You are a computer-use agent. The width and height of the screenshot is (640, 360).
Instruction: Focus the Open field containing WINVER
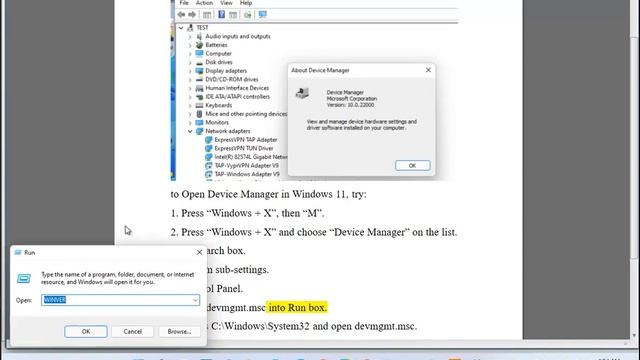120,300
